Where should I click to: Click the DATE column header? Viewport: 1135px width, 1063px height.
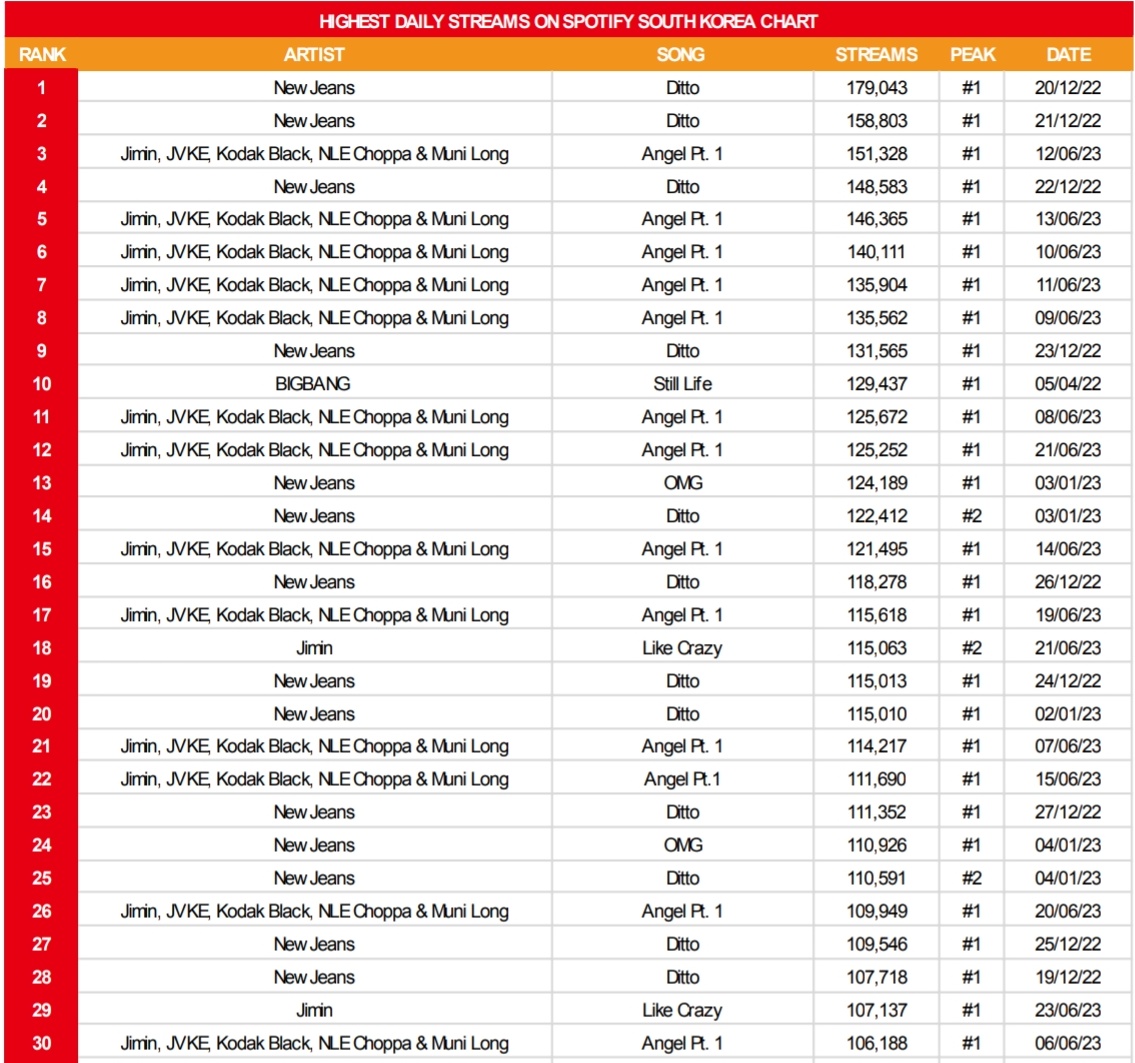[x=1068, y=54]
